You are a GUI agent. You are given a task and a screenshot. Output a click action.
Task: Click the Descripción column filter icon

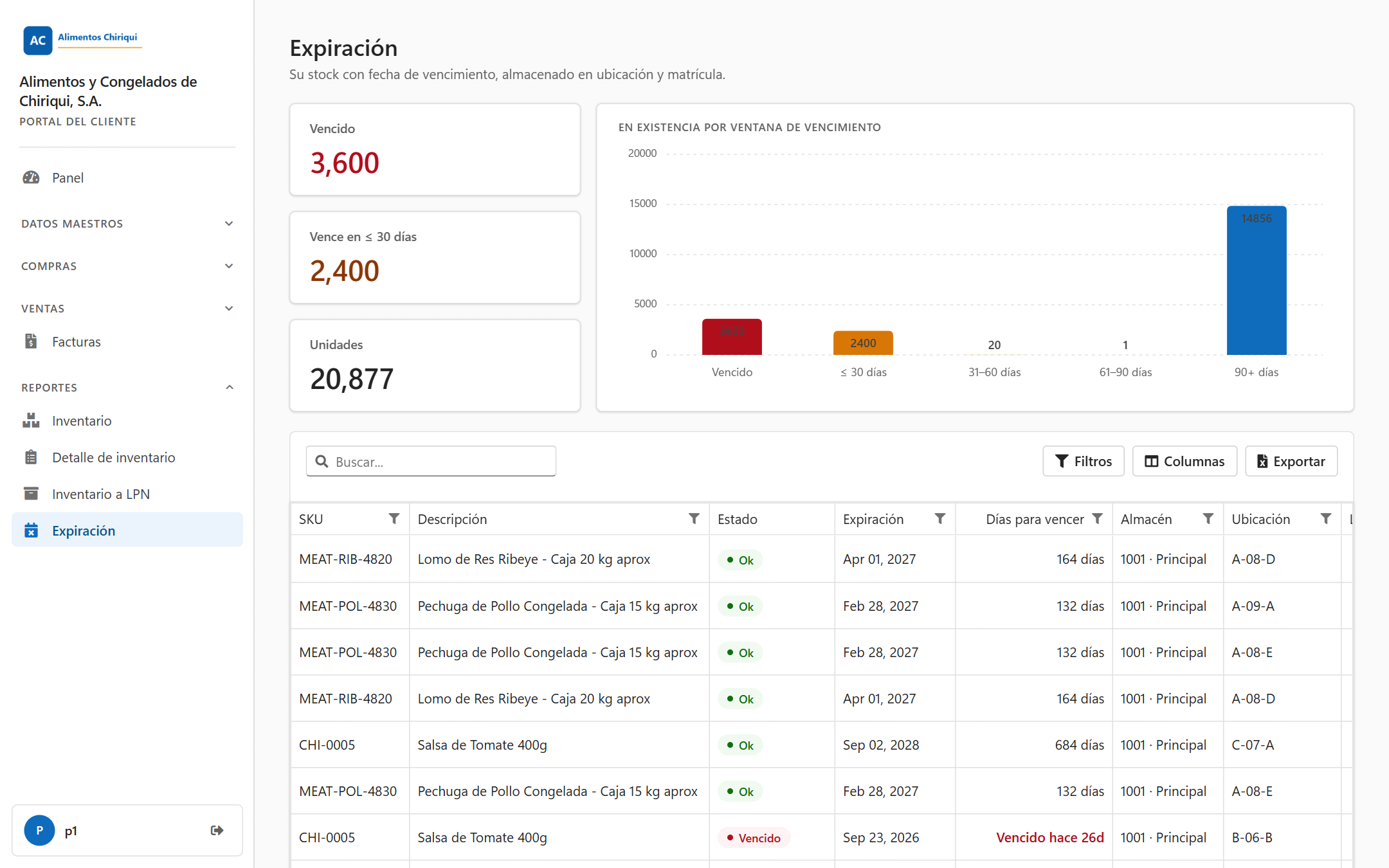click(x=694, y=518)
